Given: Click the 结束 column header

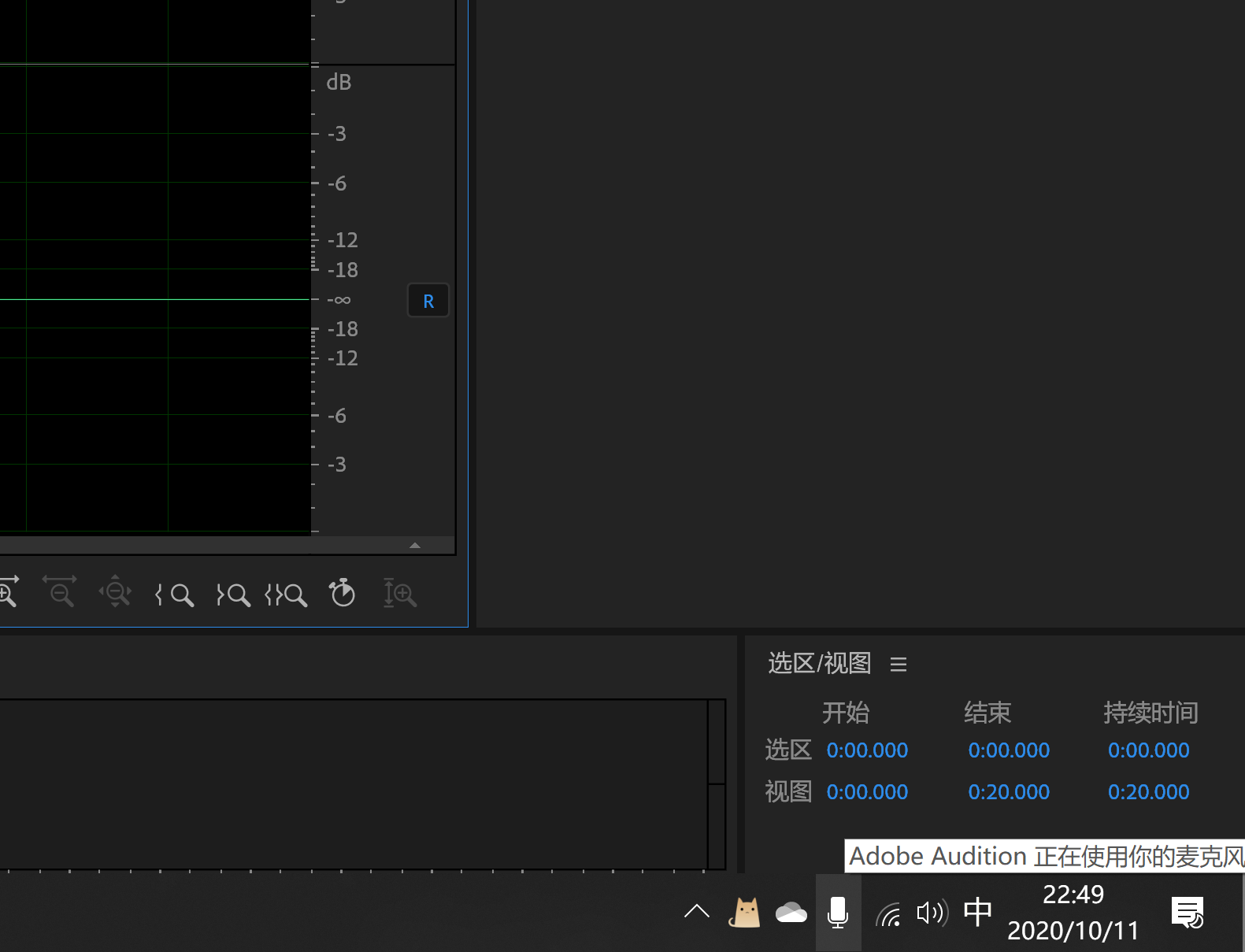Looking at the screenshot, I should click(x=987, y=713).
